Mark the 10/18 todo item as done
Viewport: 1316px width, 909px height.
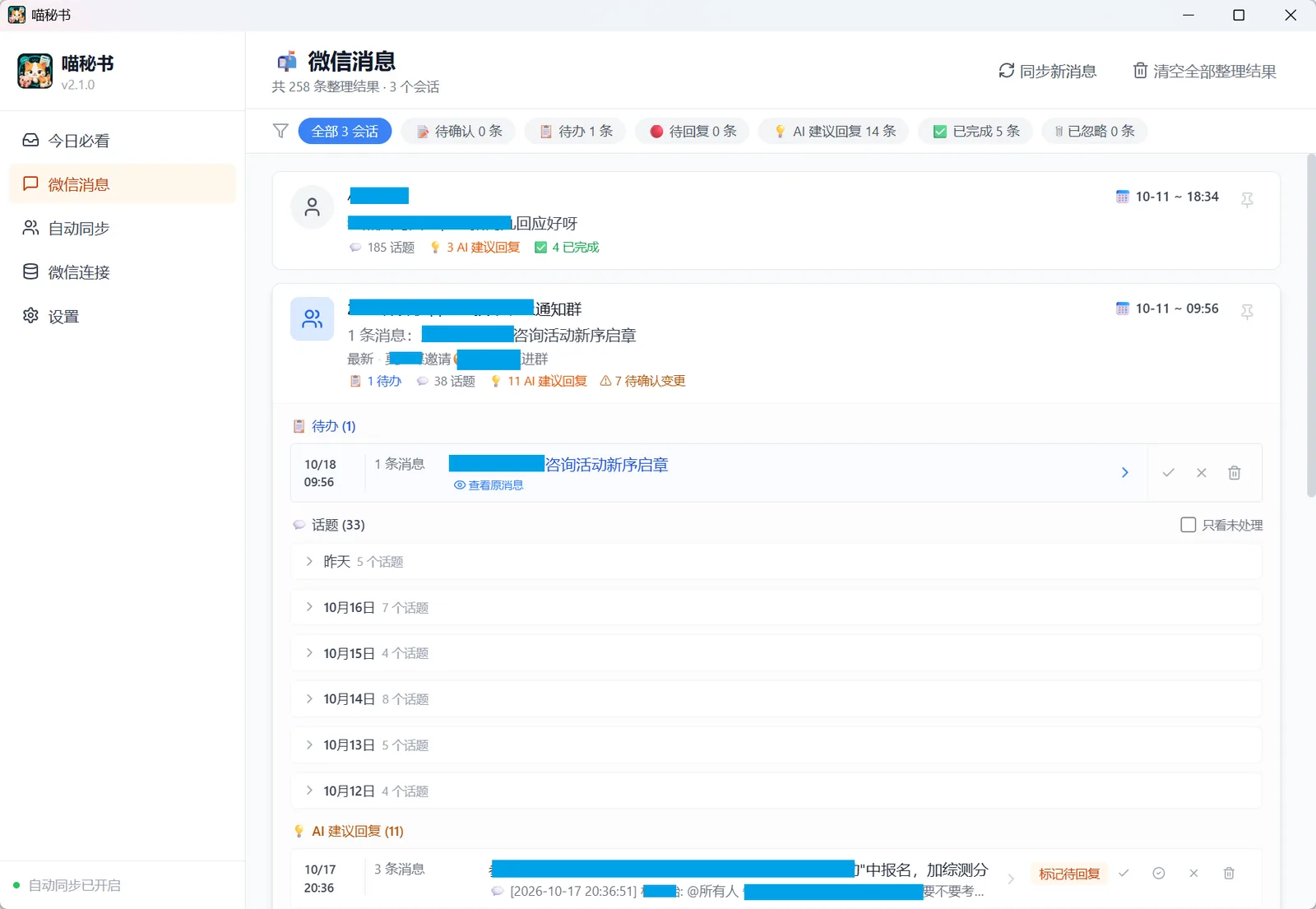pos(1168,472)
